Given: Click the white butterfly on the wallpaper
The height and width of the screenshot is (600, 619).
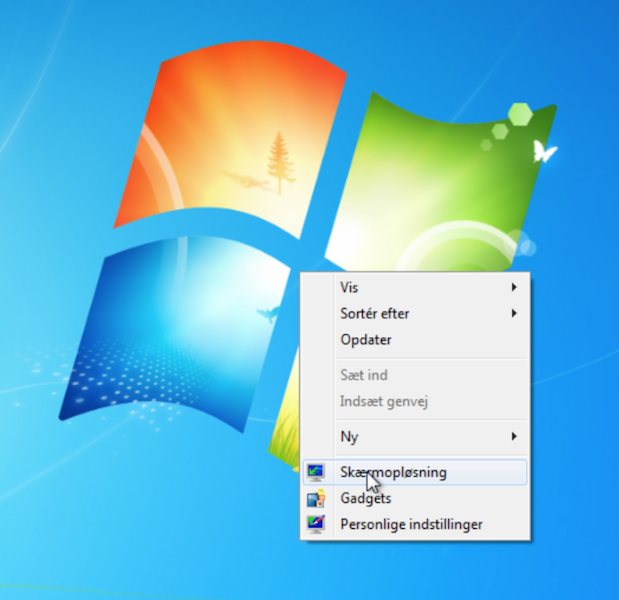Looking at the screenshot, I should [544, 152].
